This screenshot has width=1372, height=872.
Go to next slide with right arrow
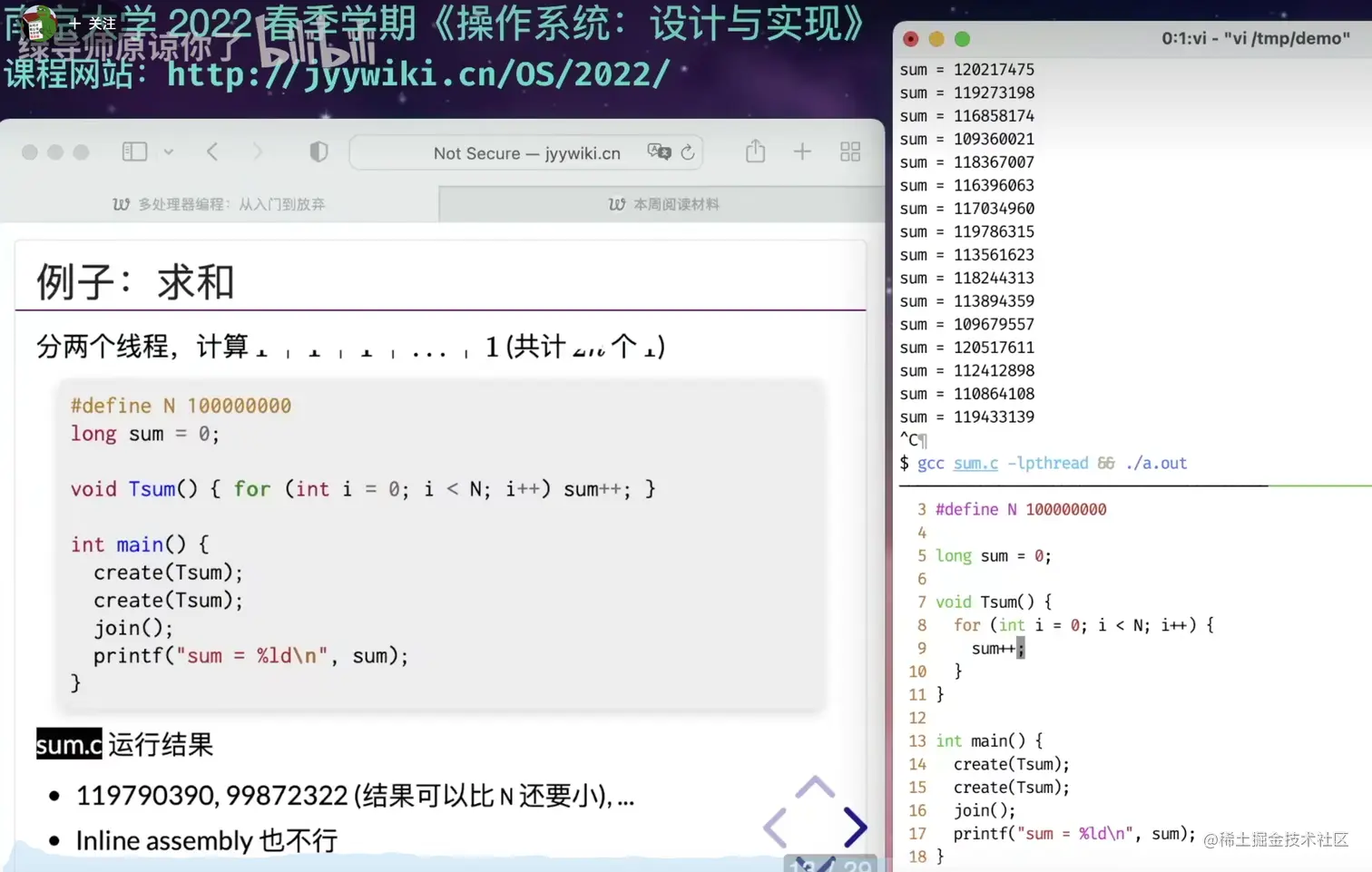pos(856,827)
